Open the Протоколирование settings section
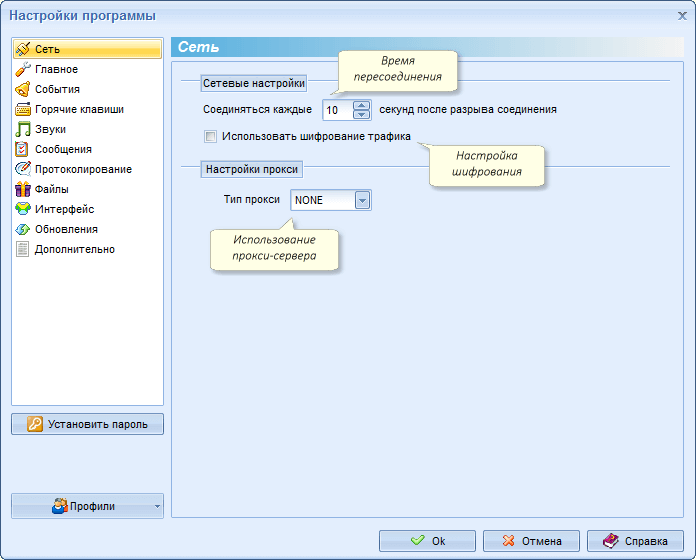The image size is (696, 560). [x=83, y=169]
